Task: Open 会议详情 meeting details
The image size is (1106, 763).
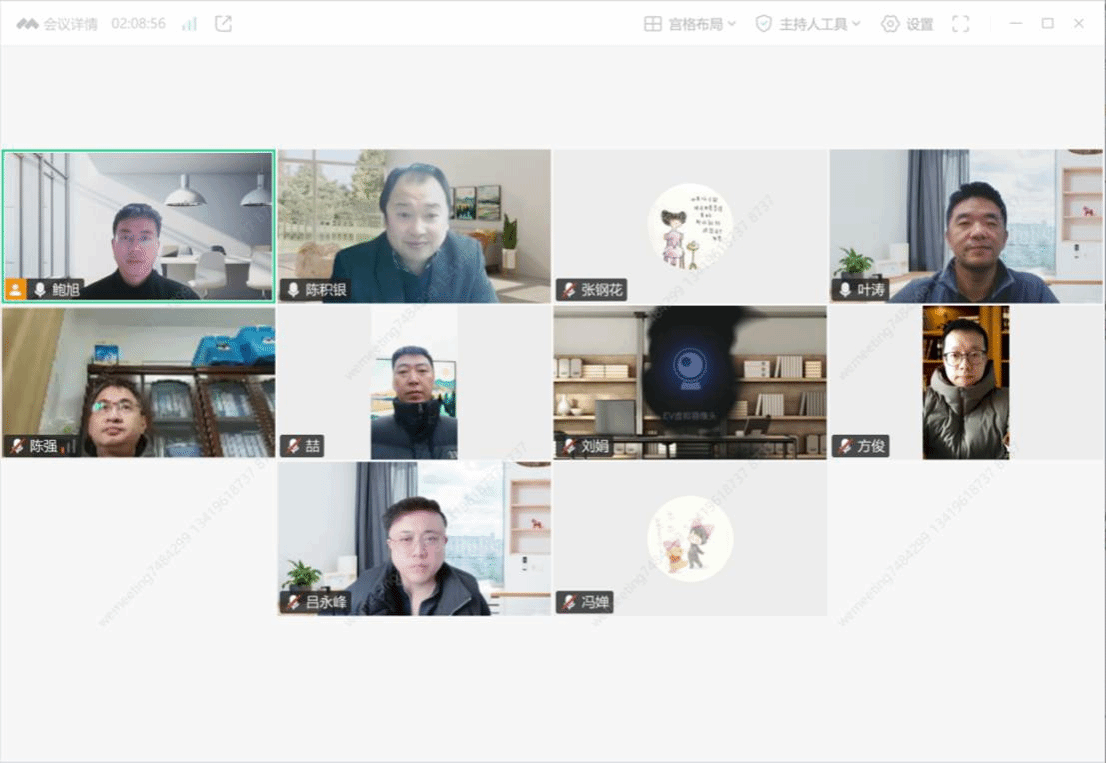Action: click(58, 24)
